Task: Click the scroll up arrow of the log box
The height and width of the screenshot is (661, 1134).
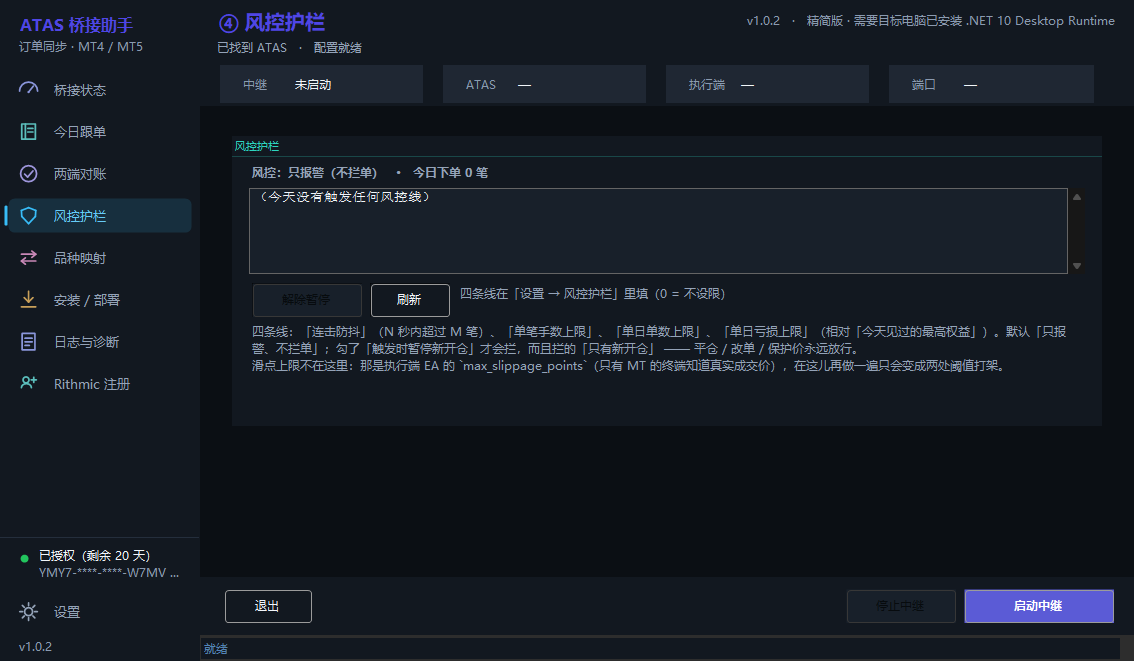Action: 1077,197
